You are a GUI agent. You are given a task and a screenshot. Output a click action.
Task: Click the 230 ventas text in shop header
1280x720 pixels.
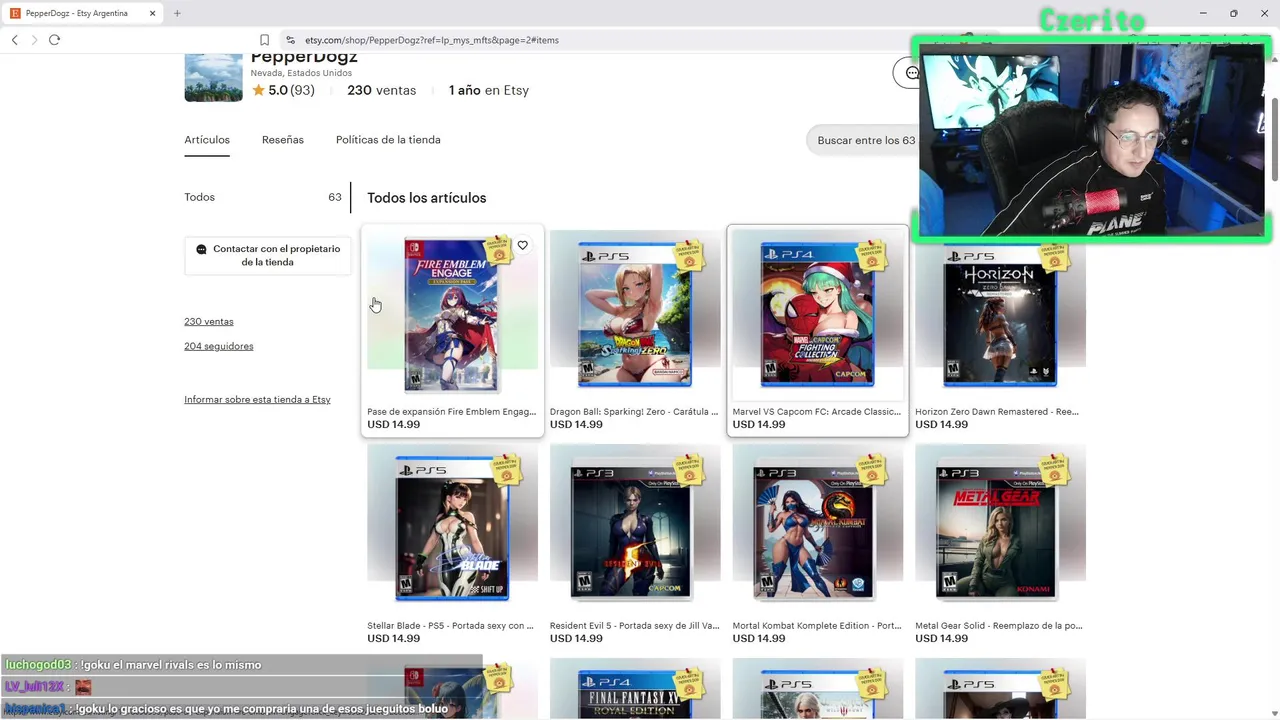(381, 90)
